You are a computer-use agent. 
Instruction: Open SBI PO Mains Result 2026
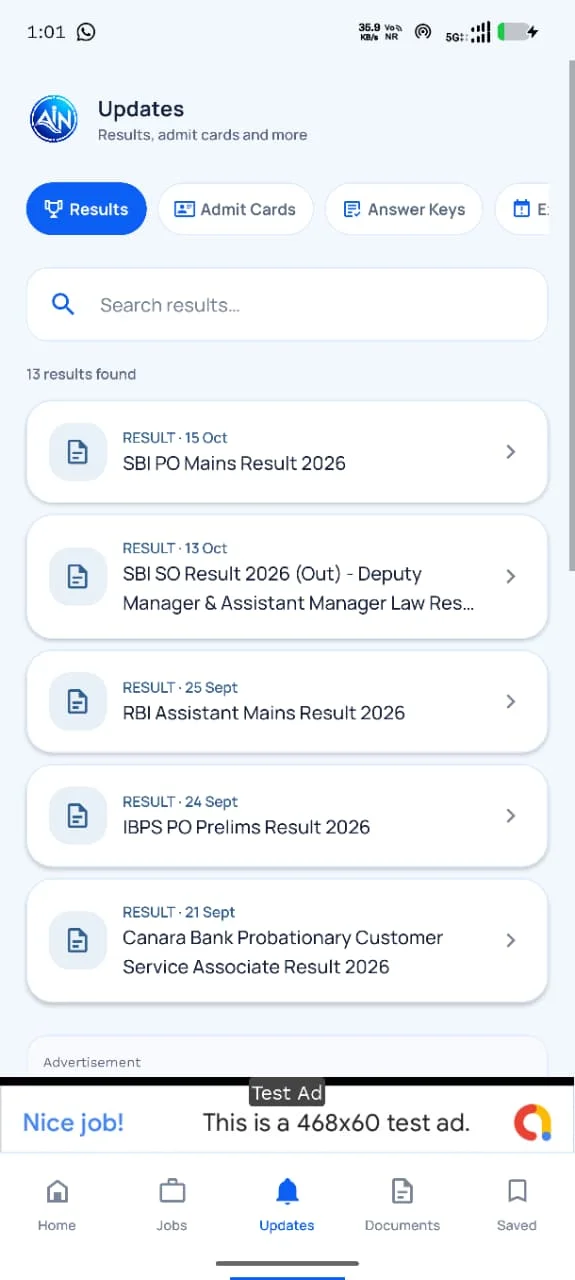287,452
